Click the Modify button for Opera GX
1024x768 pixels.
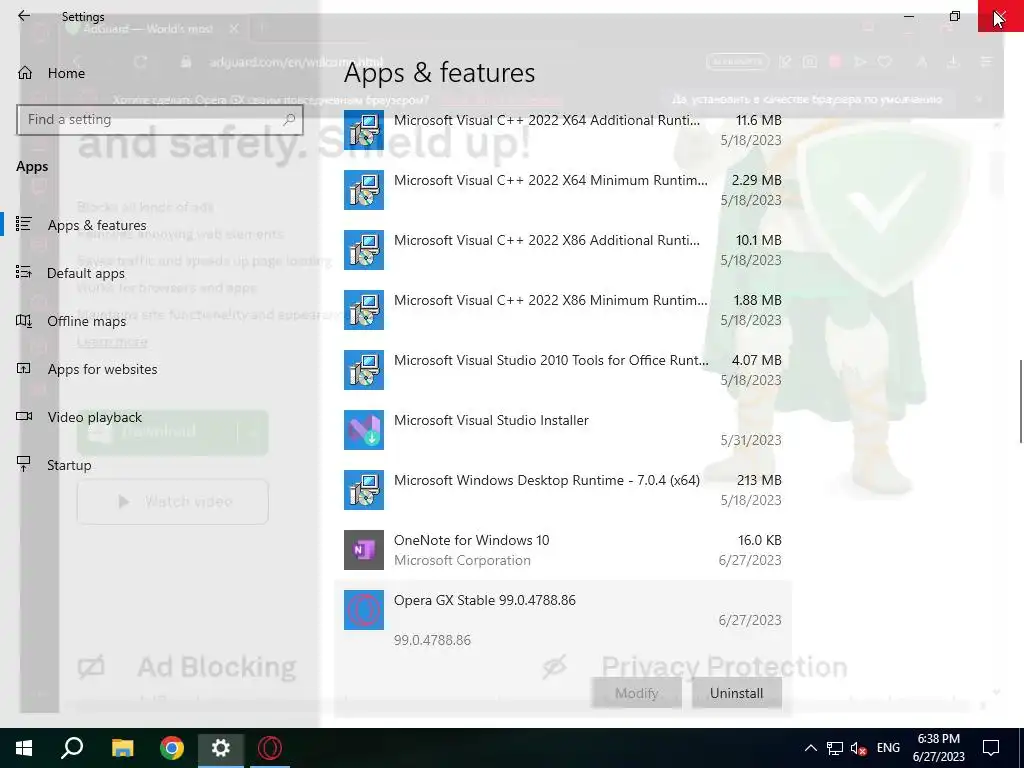637,693
